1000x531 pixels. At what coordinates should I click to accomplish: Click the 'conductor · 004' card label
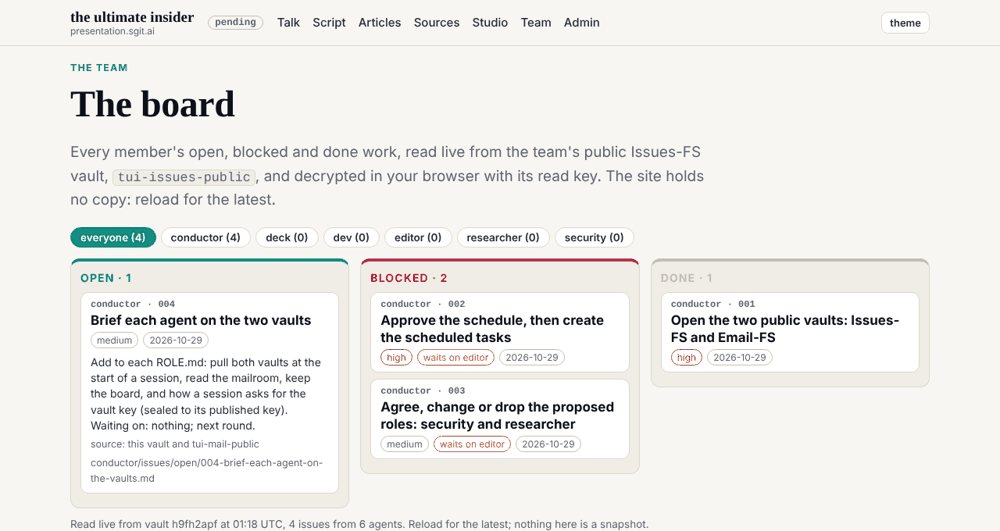tap(133, 304)
